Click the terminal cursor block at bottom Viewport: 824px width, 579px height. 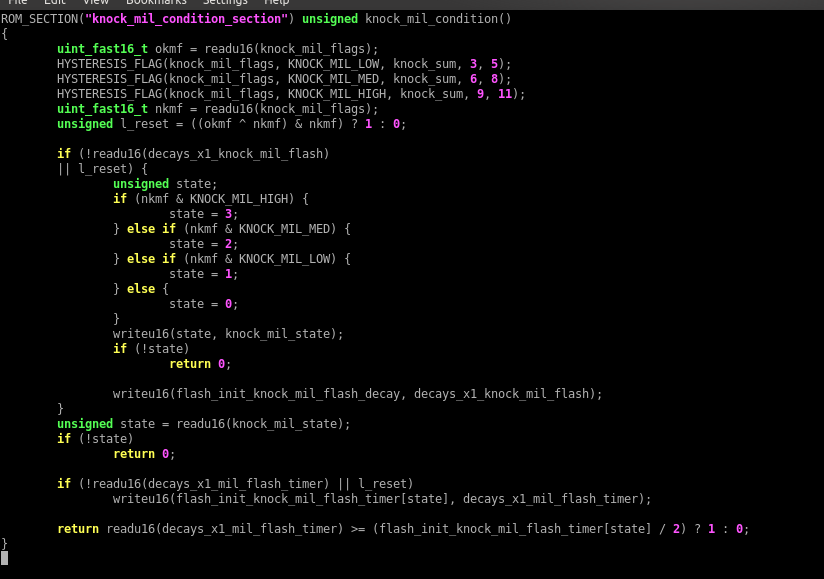click(x=4, y=558)
